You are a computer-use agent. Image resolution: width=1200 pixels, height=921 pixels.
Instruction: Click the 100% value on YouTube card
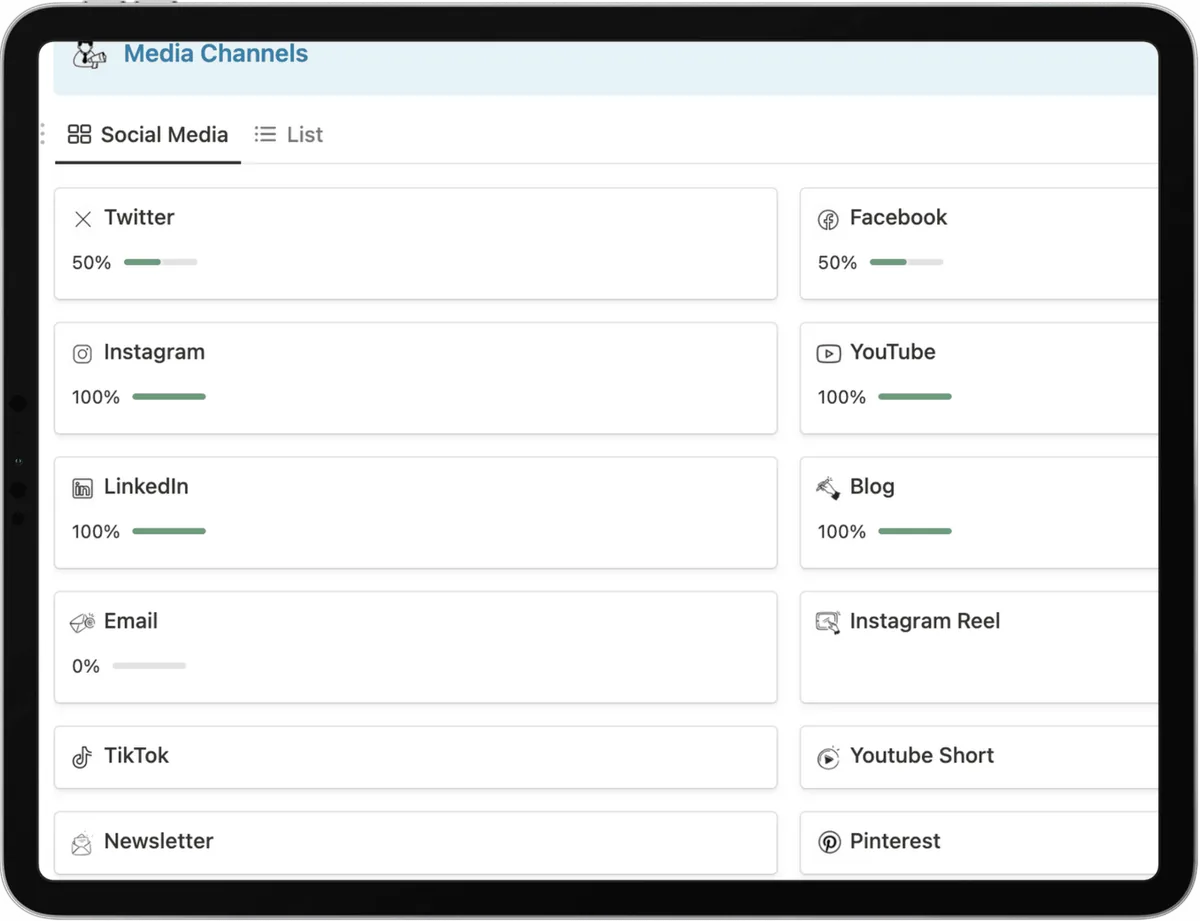pyautogui.click(x=842, y=397)
